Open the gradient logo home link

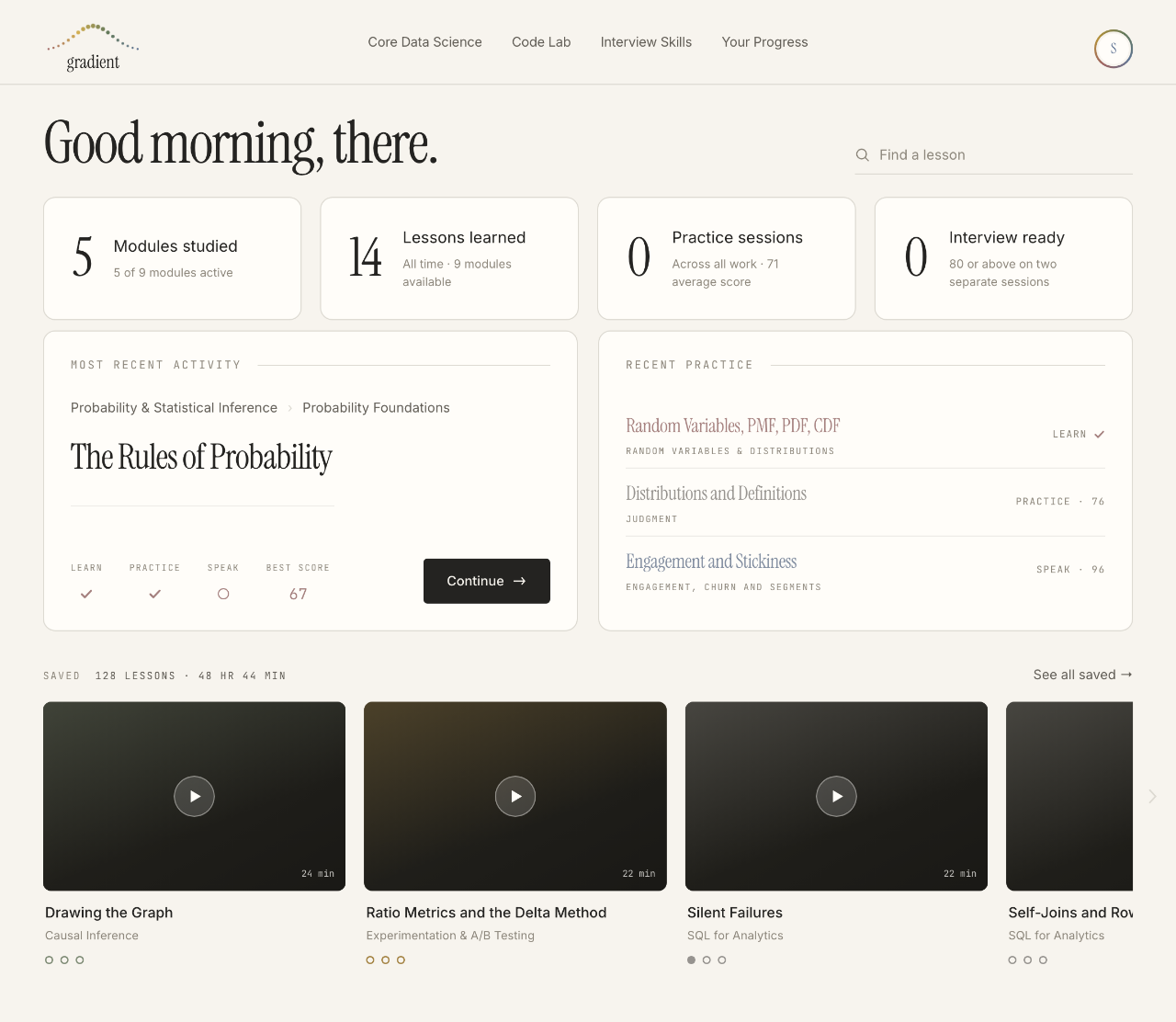point(93,47)
